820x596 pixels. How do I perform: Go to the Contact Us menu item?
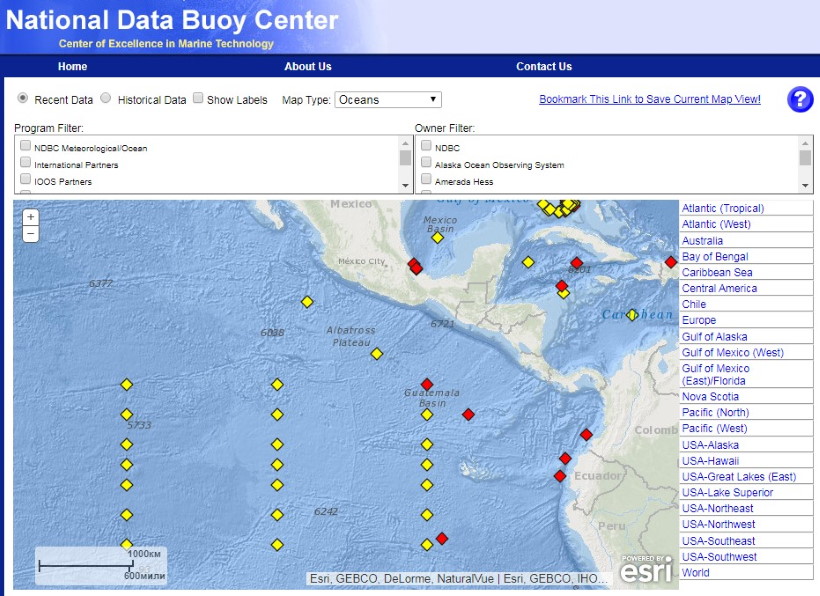[x=544, y=66]
